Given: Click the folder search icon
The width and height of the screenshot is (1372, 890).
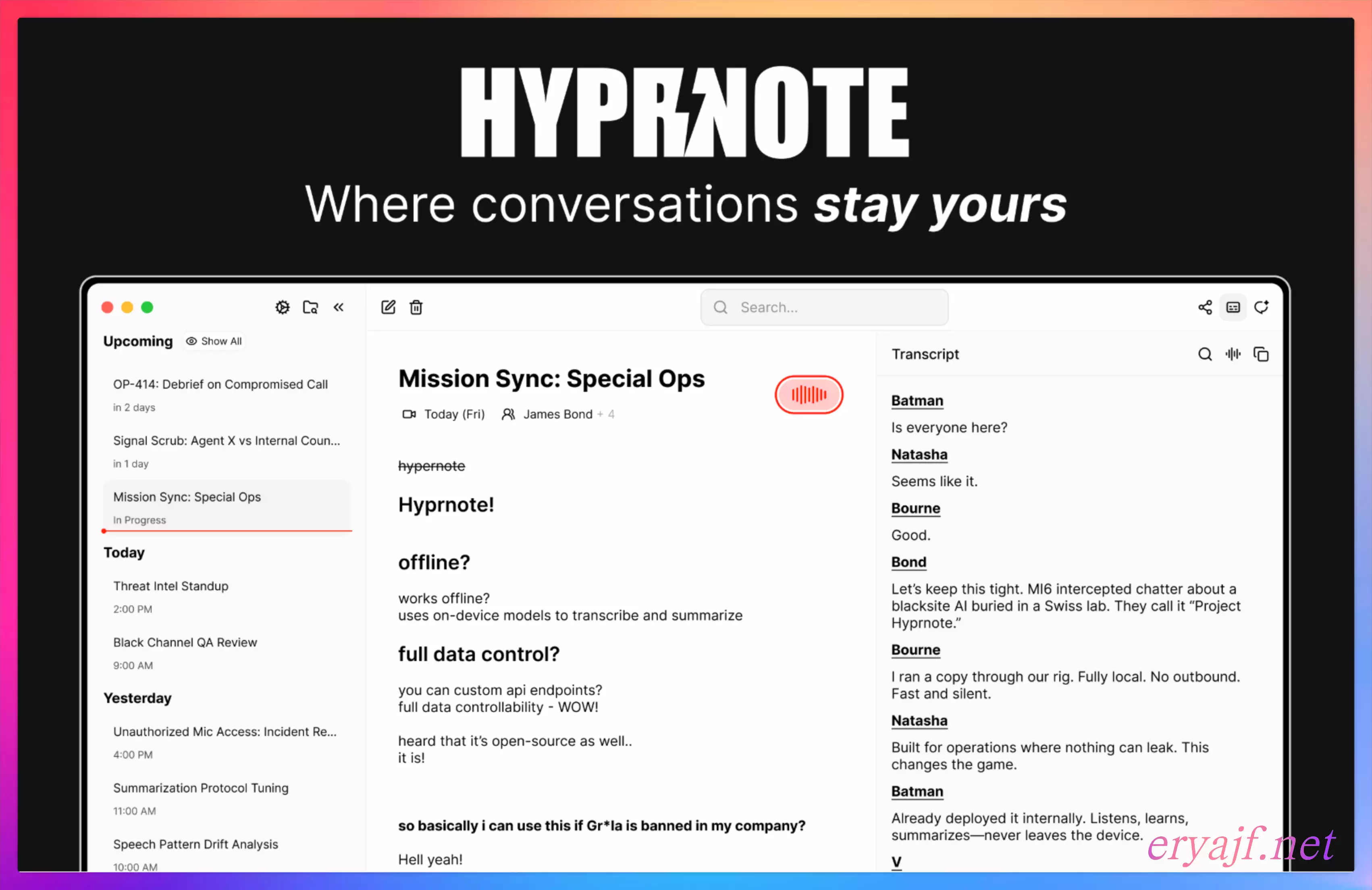Looking at the screenshot, I should [x=310, y=307].
